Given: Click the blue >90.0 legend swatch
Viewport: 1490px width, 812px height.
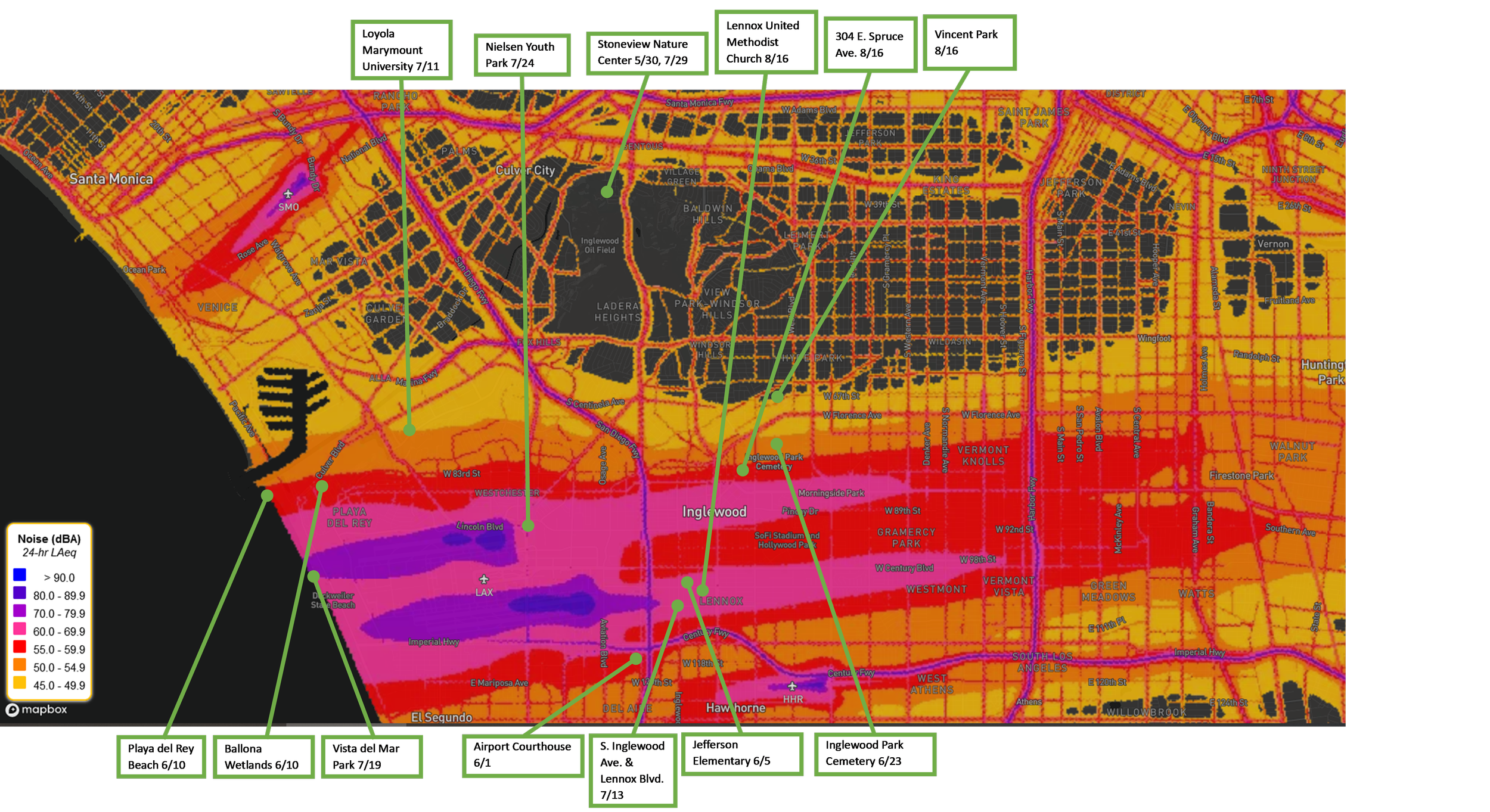Looking at the screenshot, I should click(20, 575).
